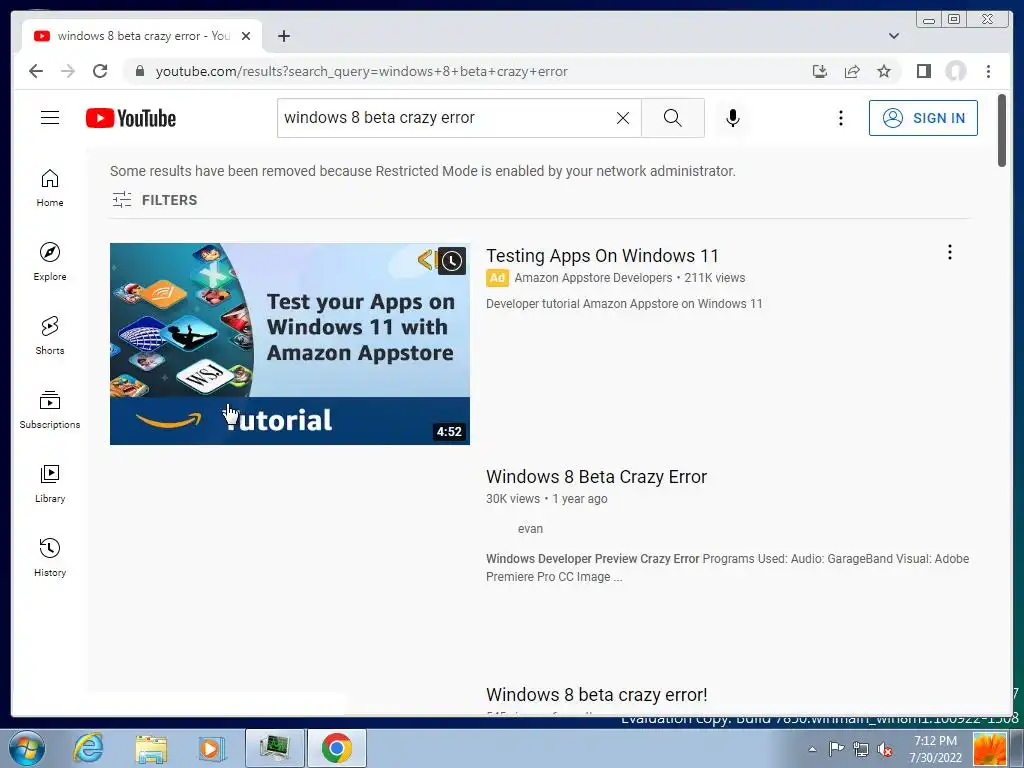The height and width of the screenshot is (768, 1024).
Task: Show hidden tray icons arrow
Action: [812, 749]
